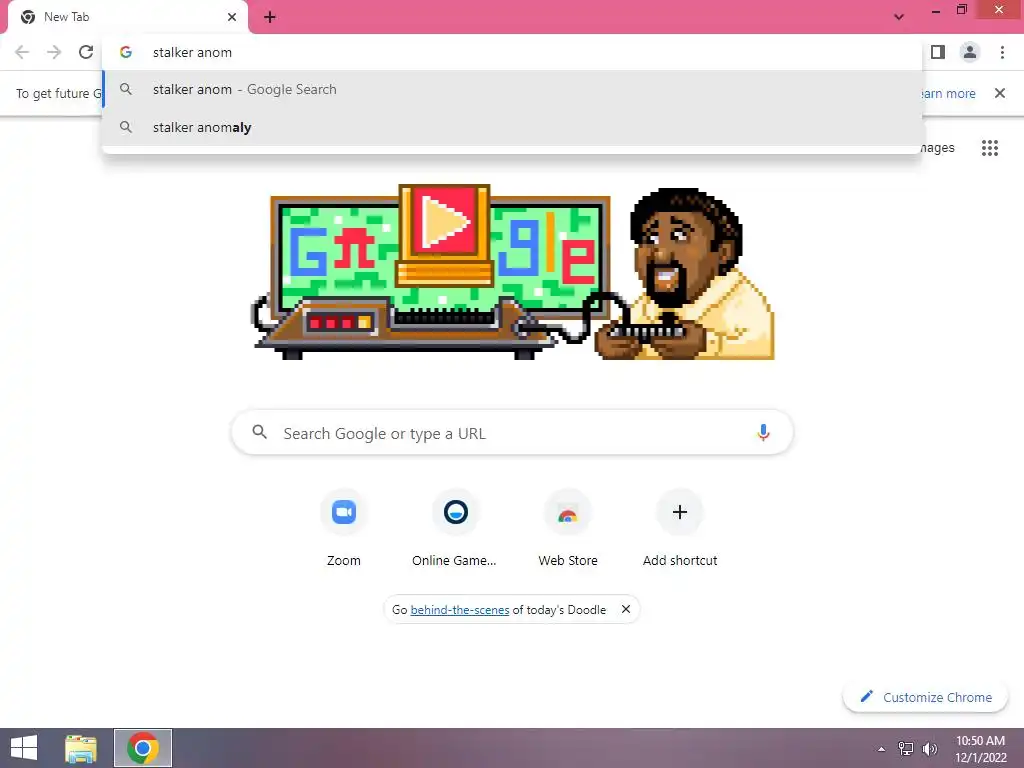The width and height of the screenshot is (1024, 768).
Task: Click the network tray icon
Action: 906,748
